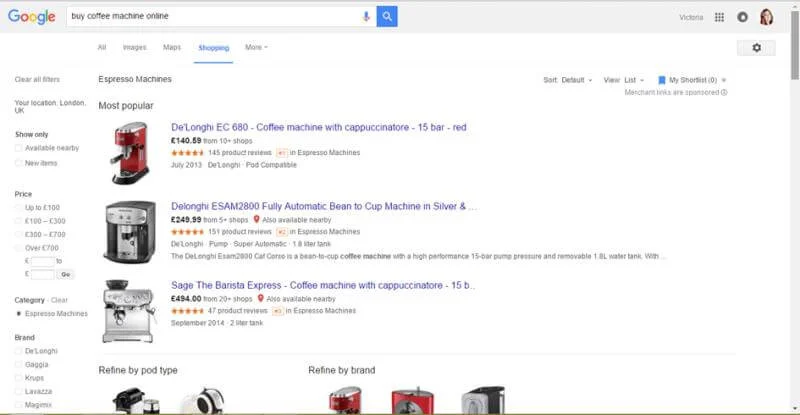This screenshot has width=800, height=415.
Task: Click the star rating of De'Longhi EC 680
Action: coord(187,153)
